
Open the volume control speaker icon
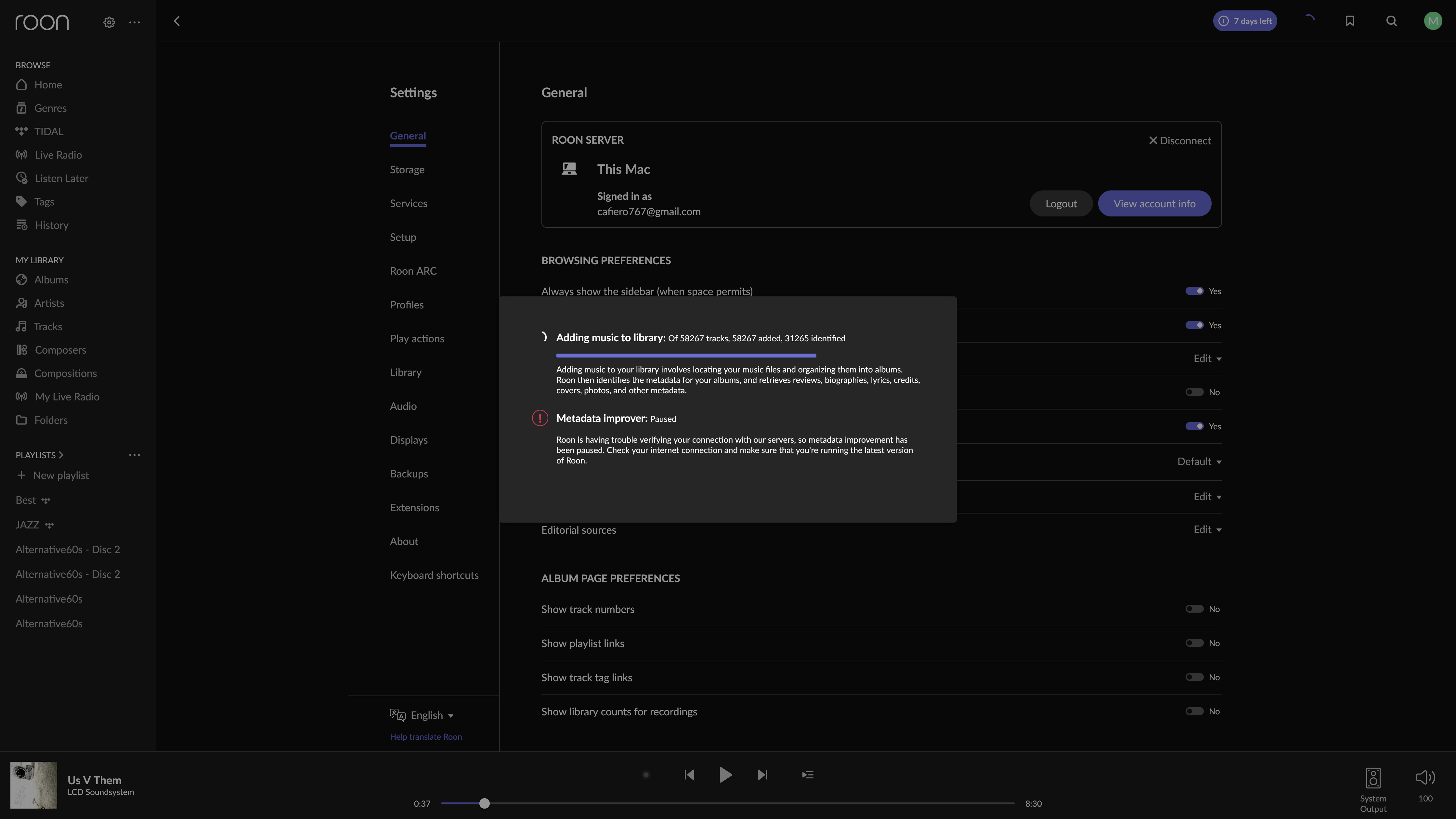[x=1425, y=778]
